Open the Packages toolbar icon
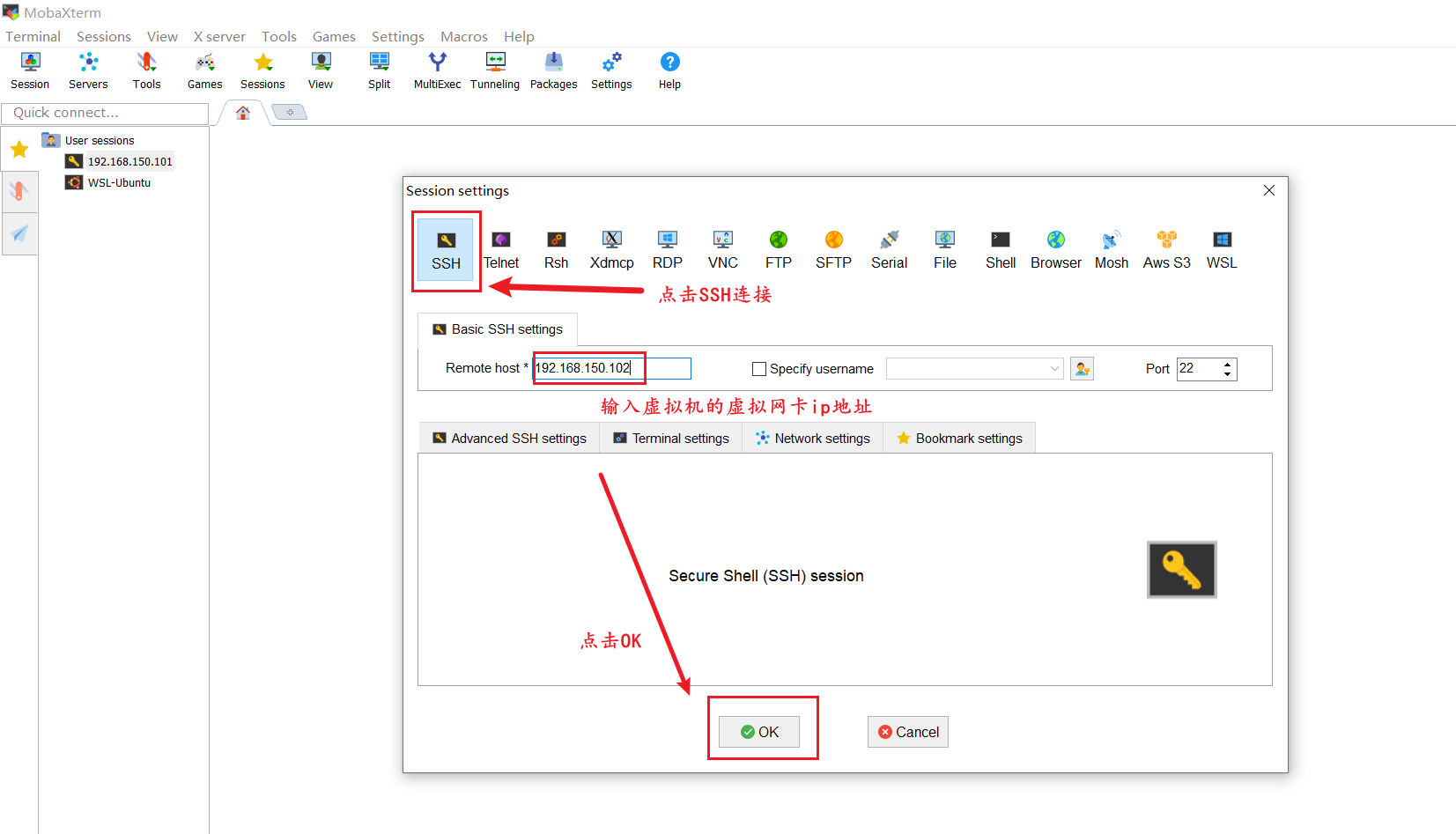 (x=553, y=70)
